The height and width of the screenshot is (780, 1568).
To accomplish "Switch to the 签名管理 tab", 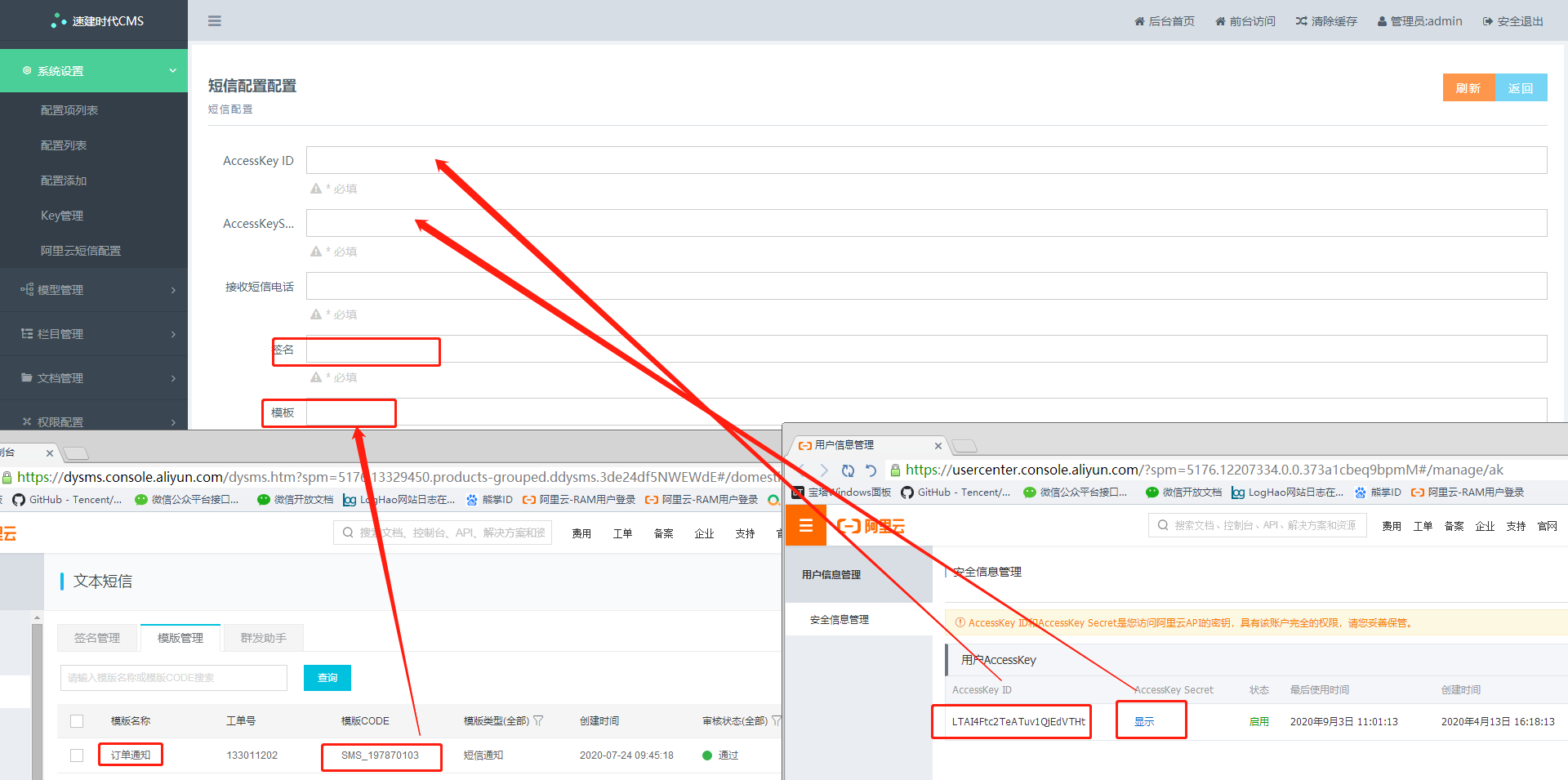I will (97, 638).
